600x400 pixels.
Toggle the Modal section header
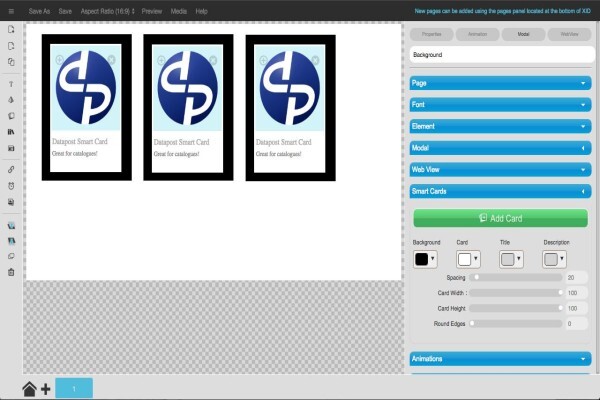(x=500, y=148)
